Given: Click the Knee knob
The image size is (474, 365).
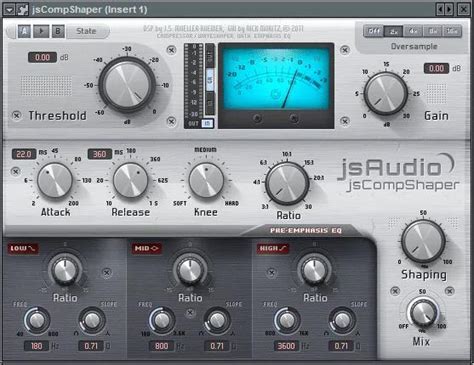Looking at the screenshot, I should tap(206, 180).
